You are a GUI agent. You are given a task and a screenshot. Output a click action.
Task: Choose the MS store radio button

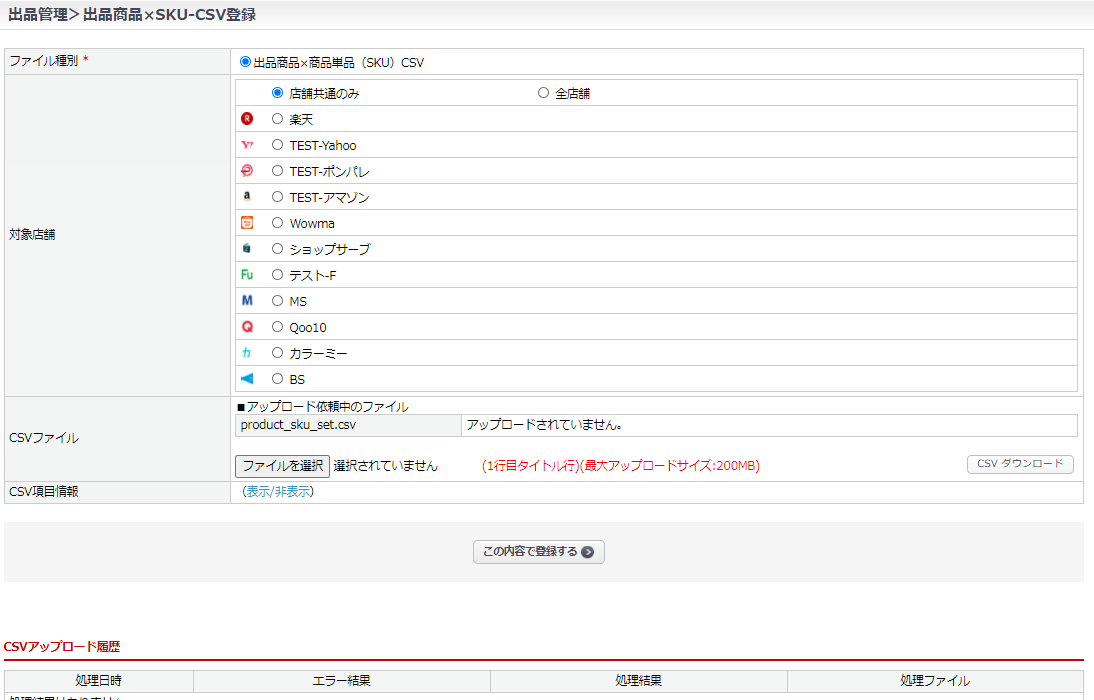click(278, 300)
